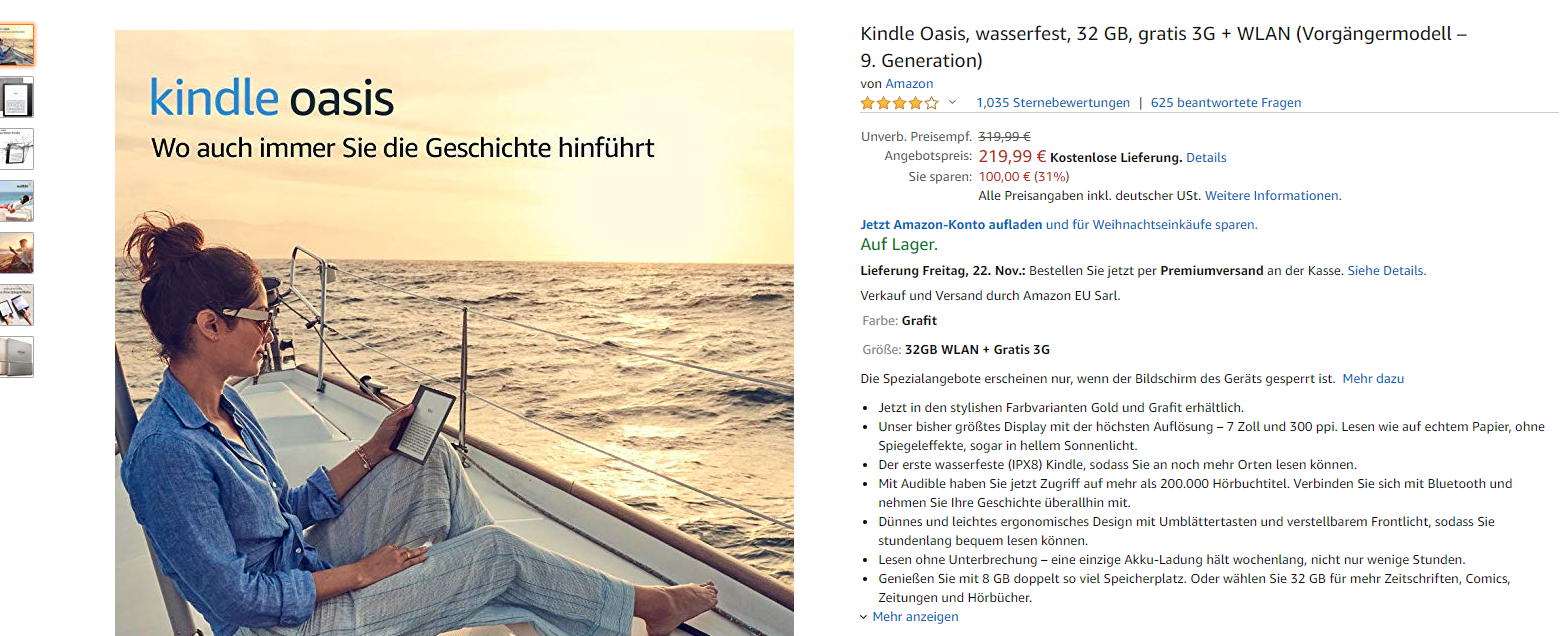Viewport: 1566px width, 636px height.
Task: Expand the rating breakdown dropdown arrow
Action: tap(952, 103)
